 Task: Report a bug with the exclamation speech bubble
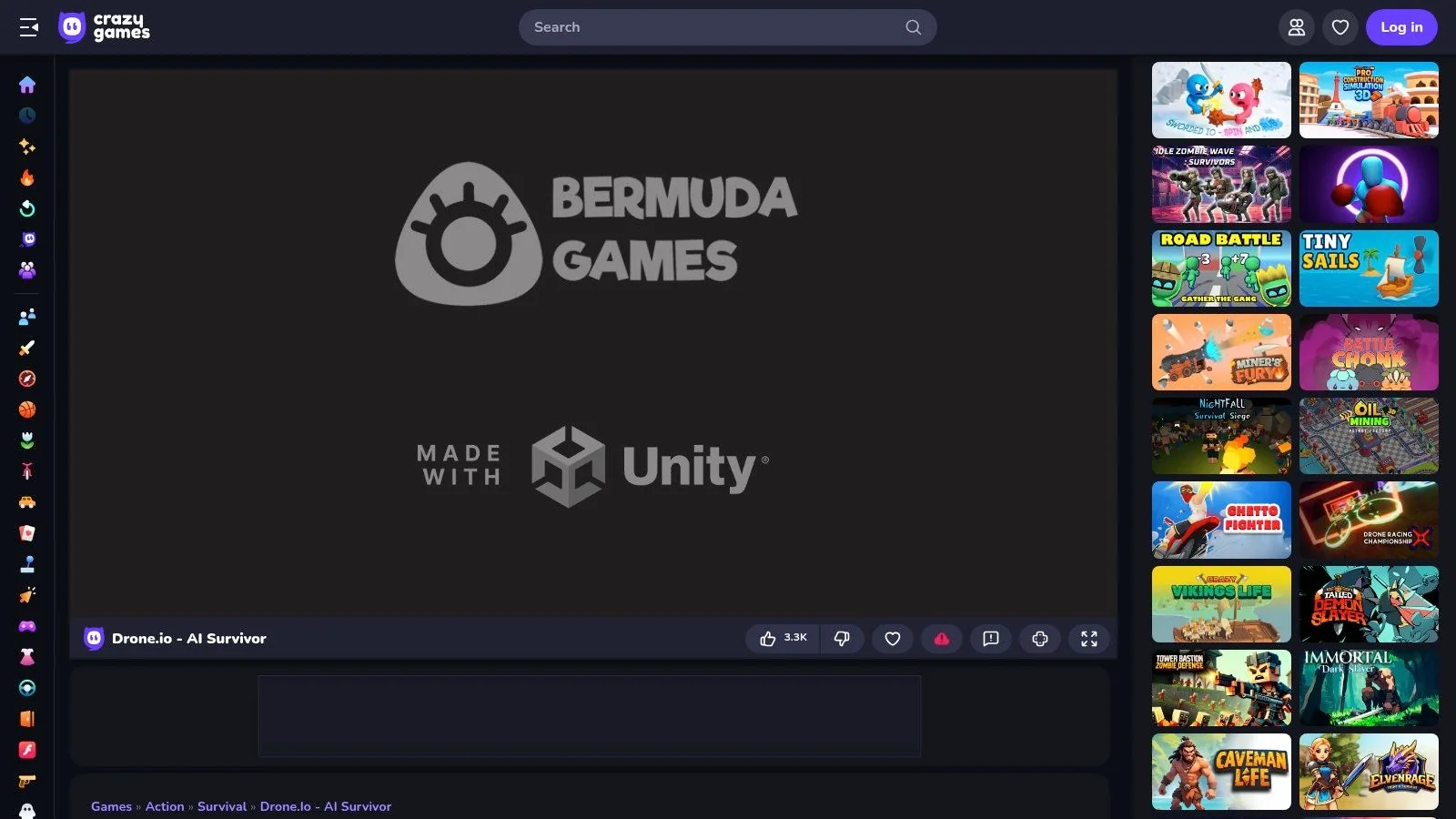click(991, 639)
